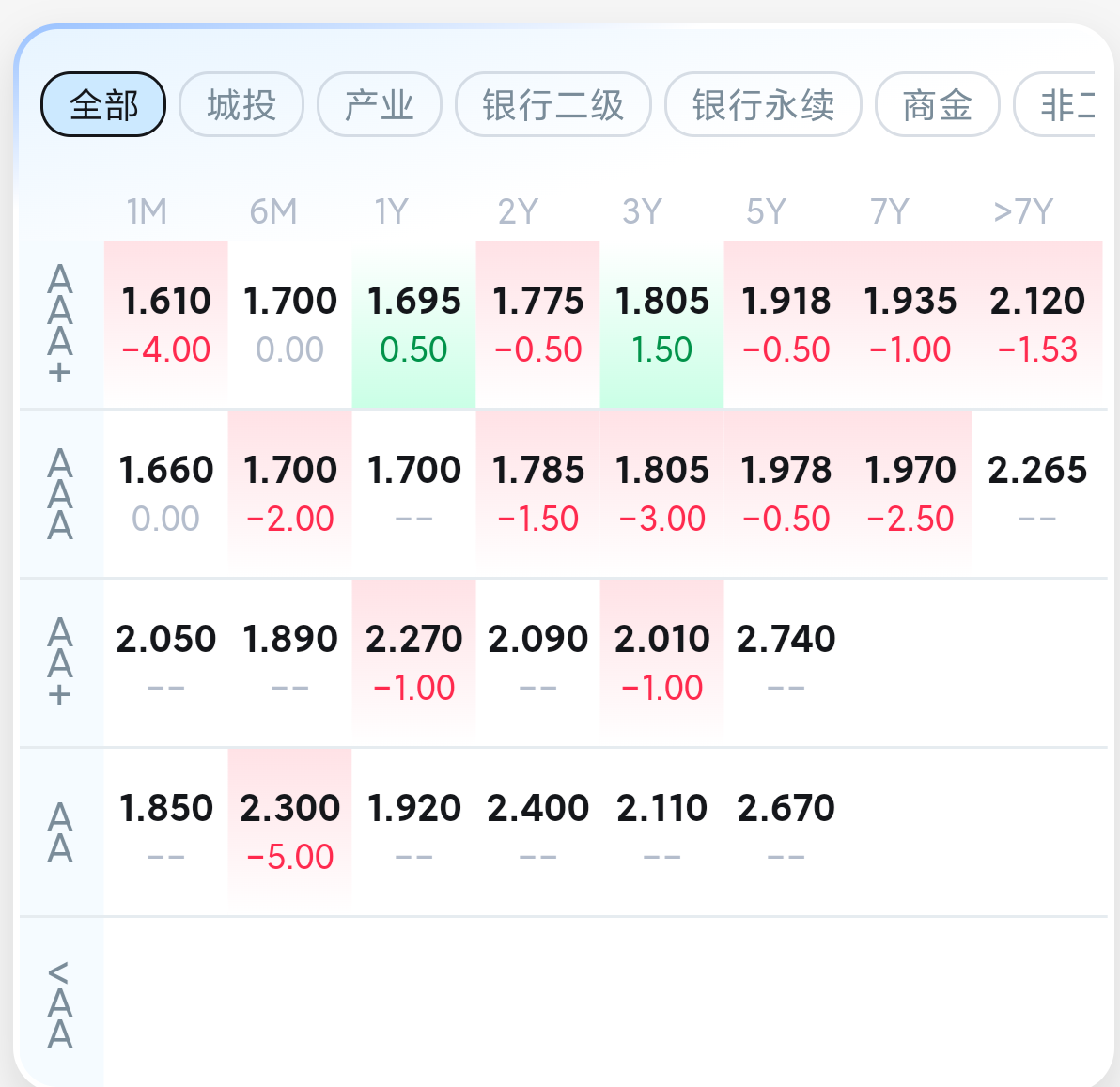Select the 全部 filter tab
This screenshot has width=1120, height=1087.
point(103,104)
